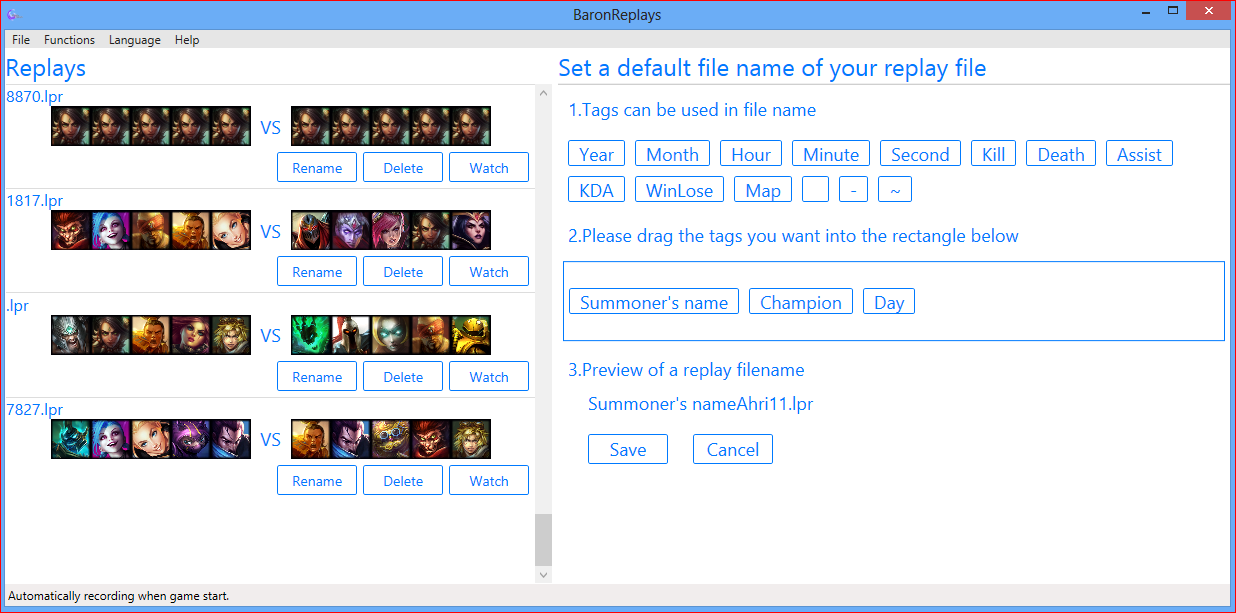Open the Help menu
The height and width of the screenshot is (613, 1236).
[x=187, y=40]
